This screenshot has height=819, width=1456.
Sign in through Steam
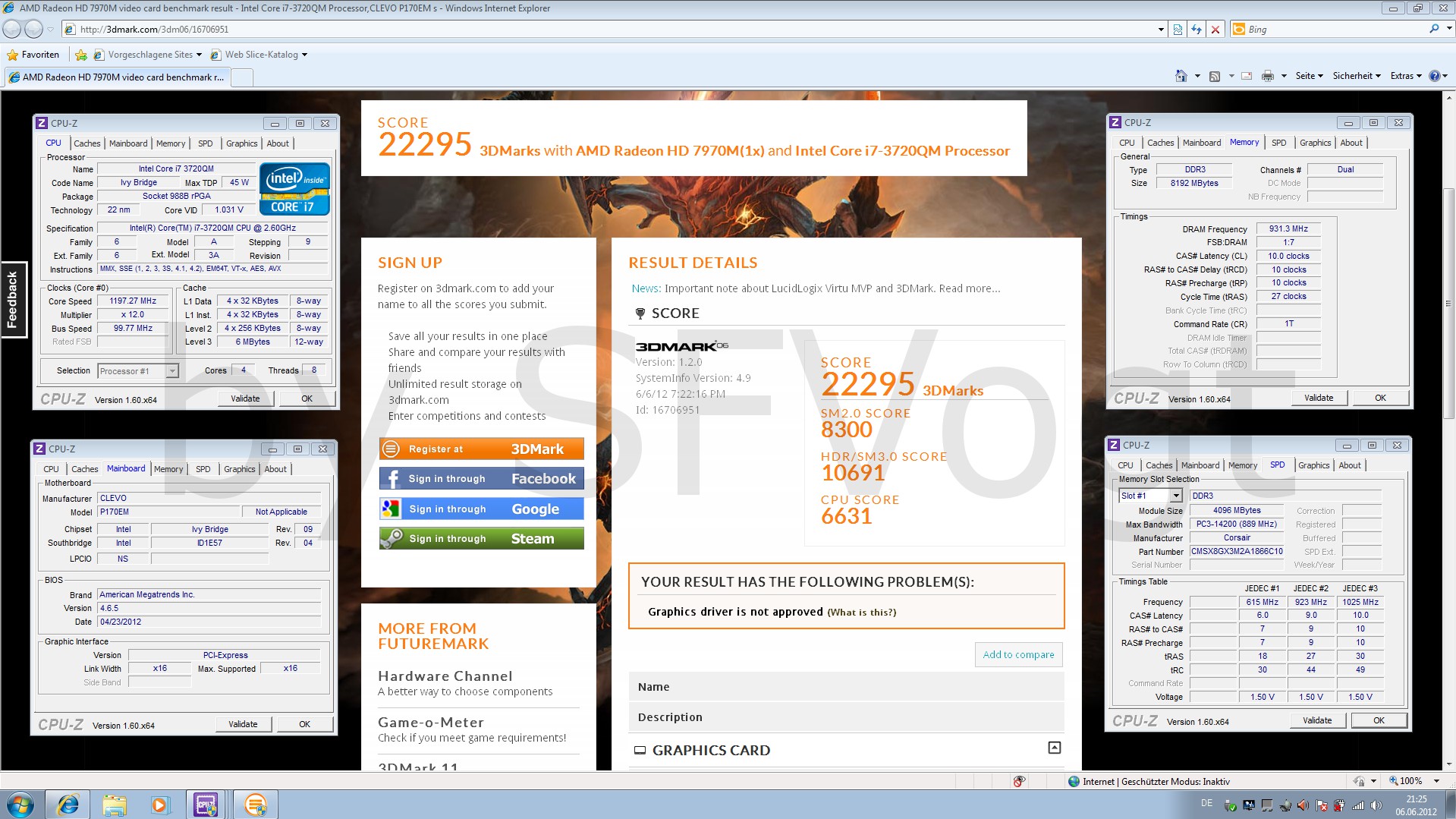click(x=481, y=538)
